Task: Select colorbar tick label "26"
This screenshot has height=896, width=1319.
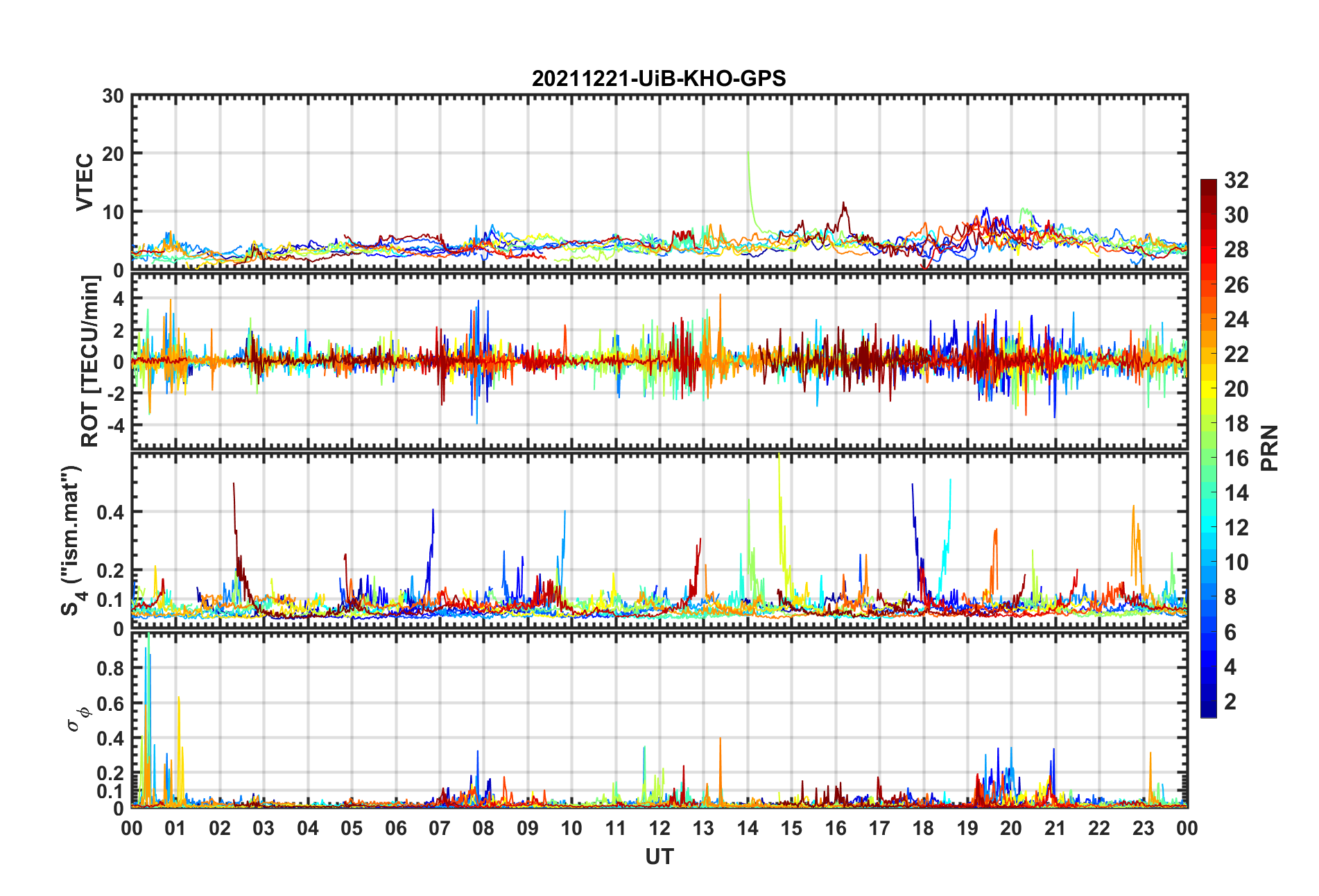Action: (1236, 284)
